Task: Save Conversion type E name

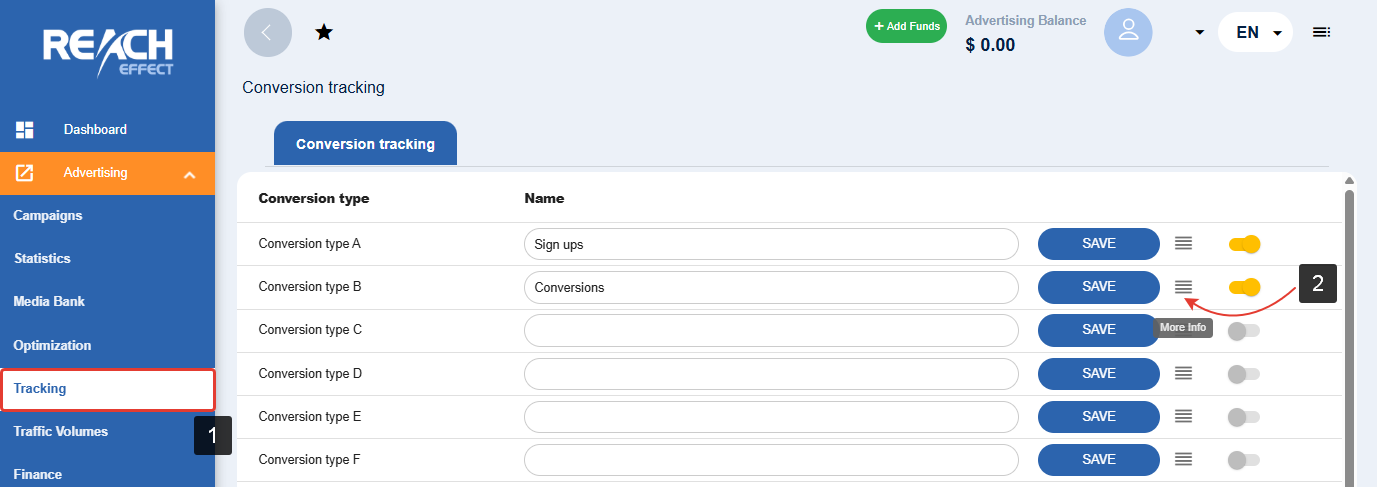Action: (x=1099, y=416)
